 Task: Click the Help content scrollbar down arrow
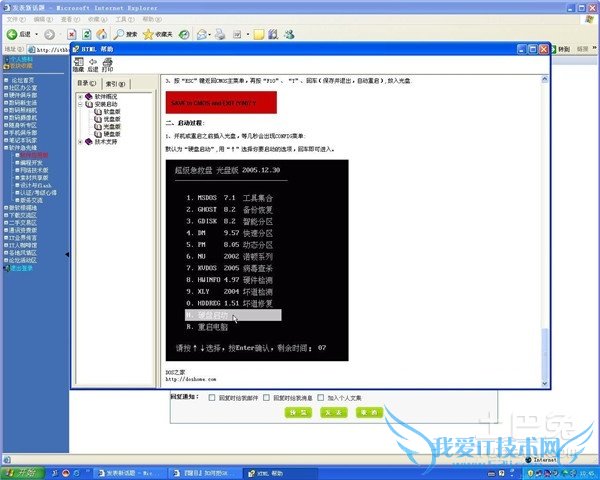coord(545,383)
